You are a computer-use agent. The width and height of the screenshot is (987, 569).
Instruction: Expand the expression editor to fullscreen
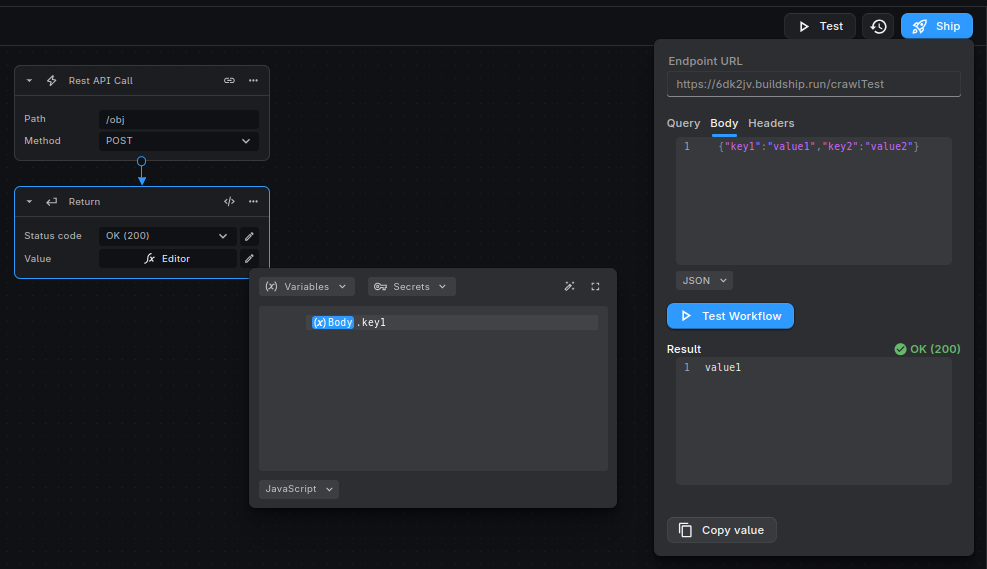(595, 286)
